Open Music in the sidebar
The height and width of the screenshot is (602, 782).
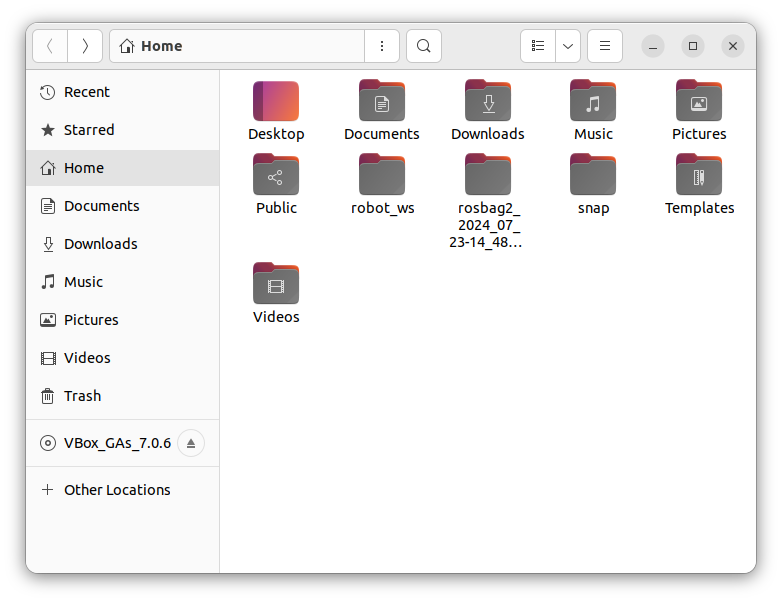[123, 282]
